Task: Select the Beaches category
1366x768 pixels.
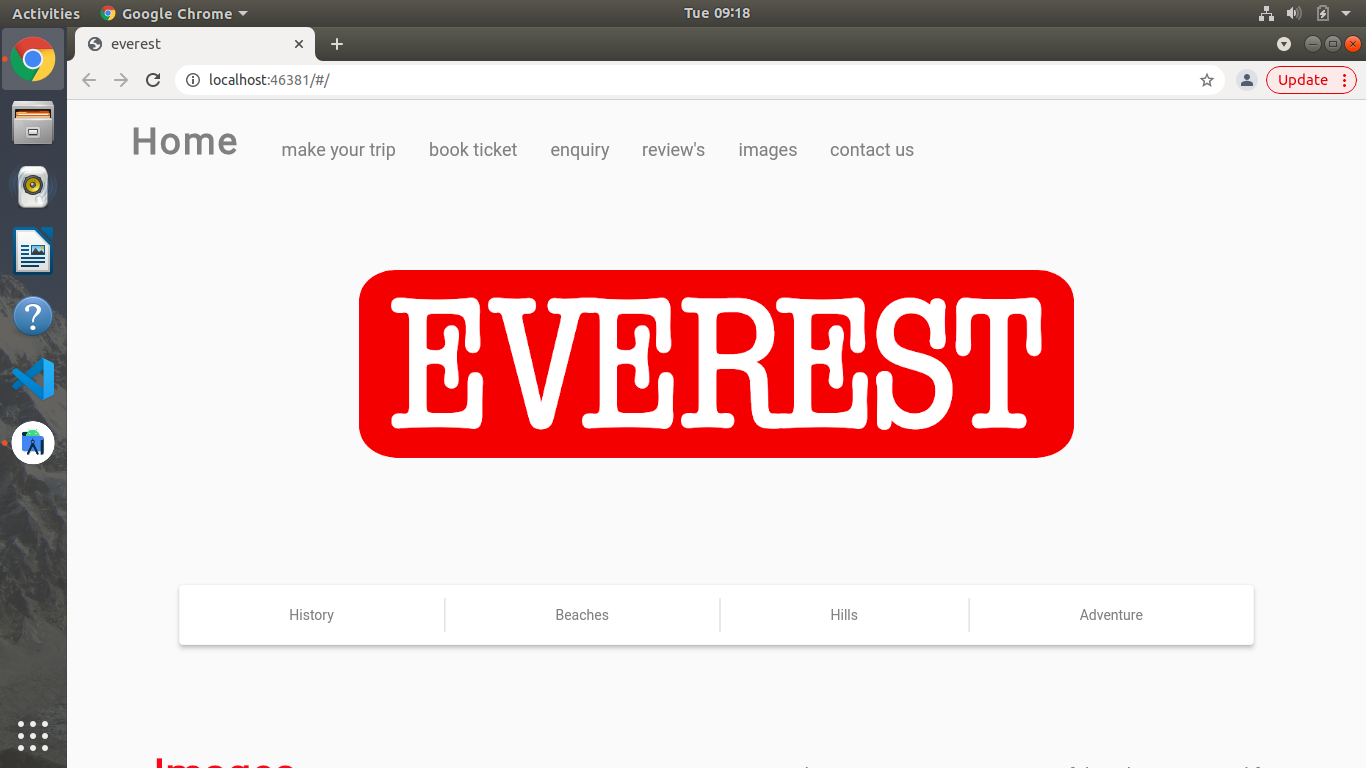Action: (x=582, y=615)
